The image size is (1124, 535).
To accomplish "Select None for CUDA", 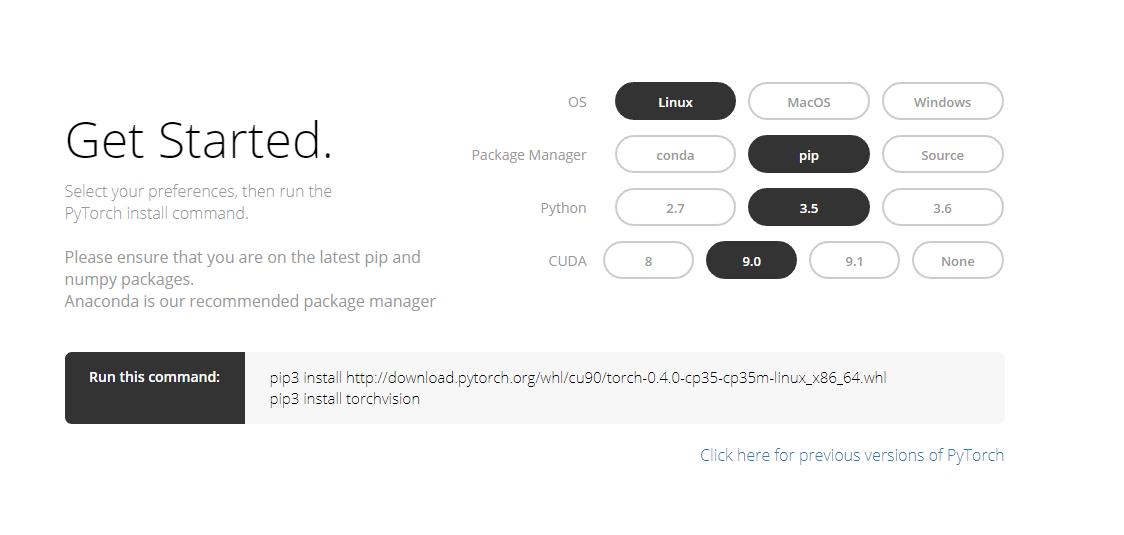I will [x=958, y=260].
